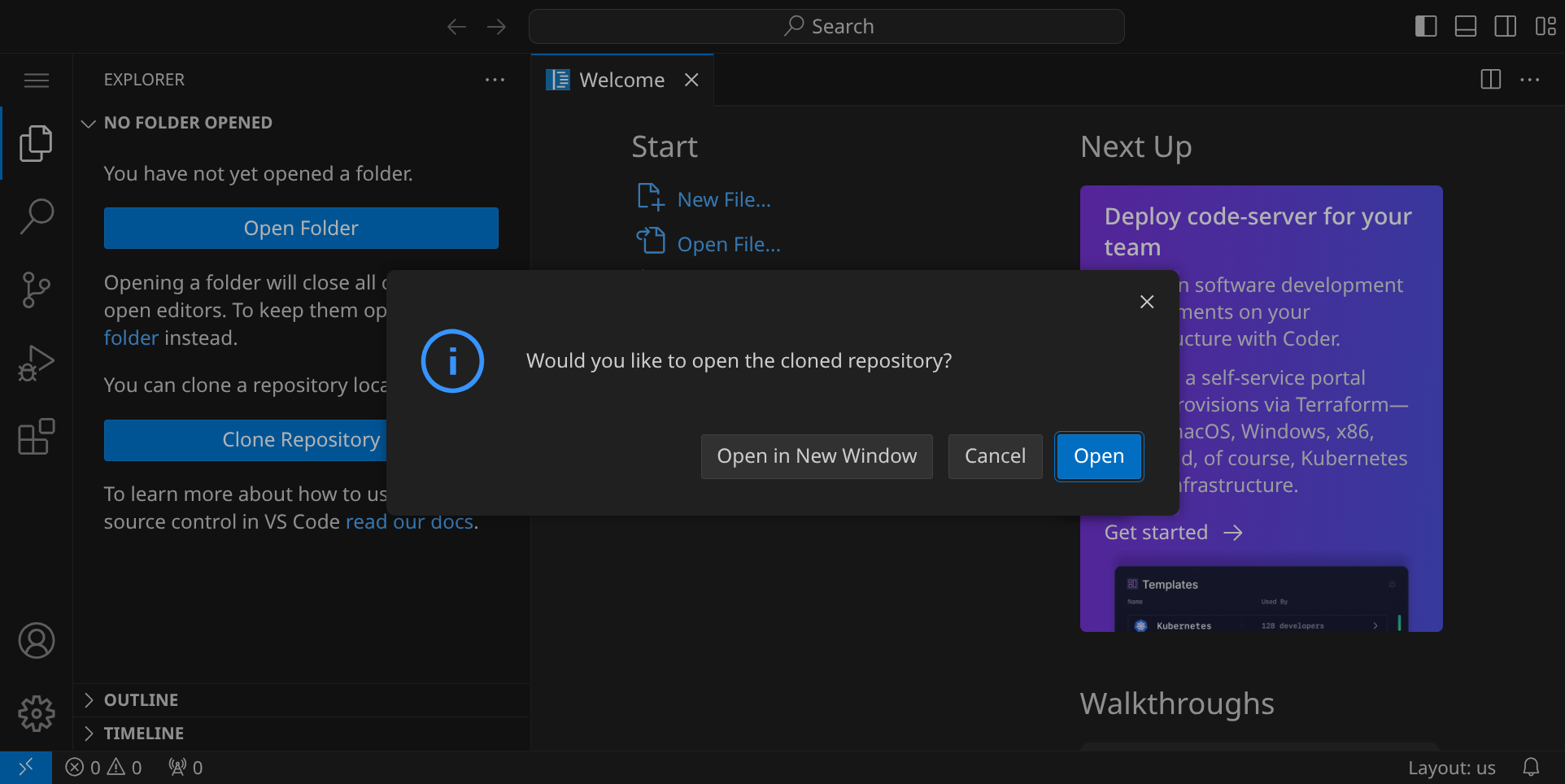Choose Open in New Window
Viewport: 1565px width, 784px height.
coord(817,456)
